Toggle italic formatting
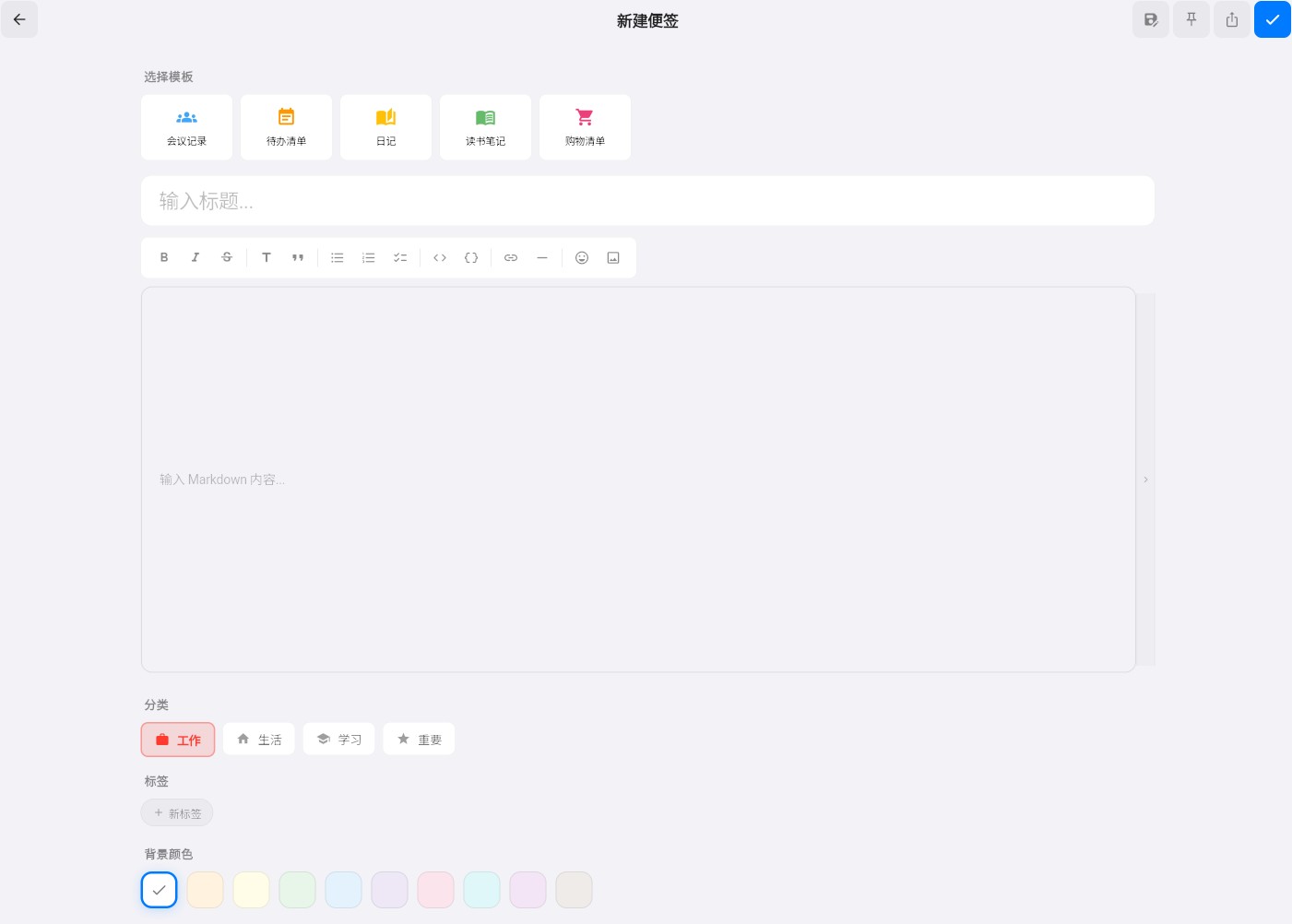The image size is (1292, 924). (196, 257)
